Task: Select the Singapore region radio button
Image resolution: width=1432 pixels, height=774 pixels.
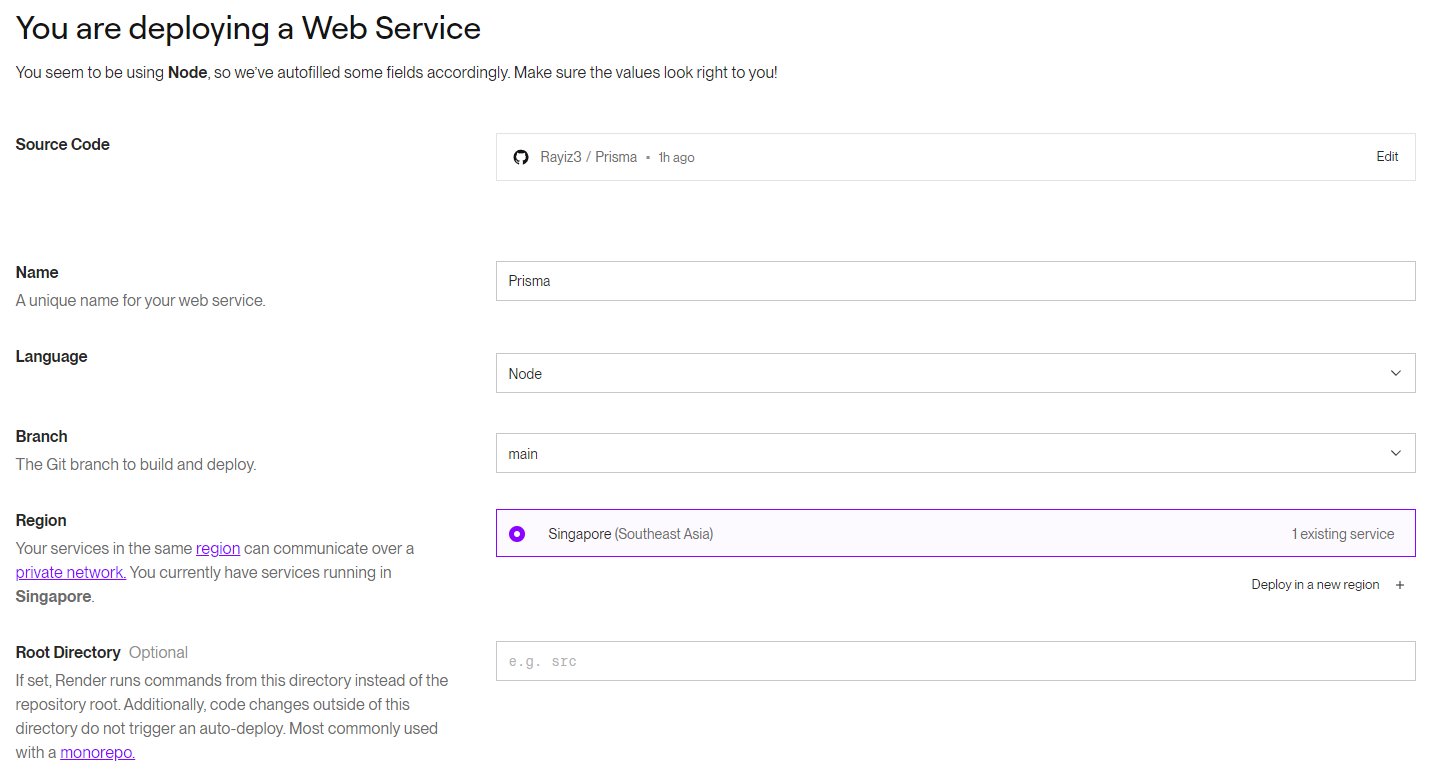Action: click(x=517, y=534)
